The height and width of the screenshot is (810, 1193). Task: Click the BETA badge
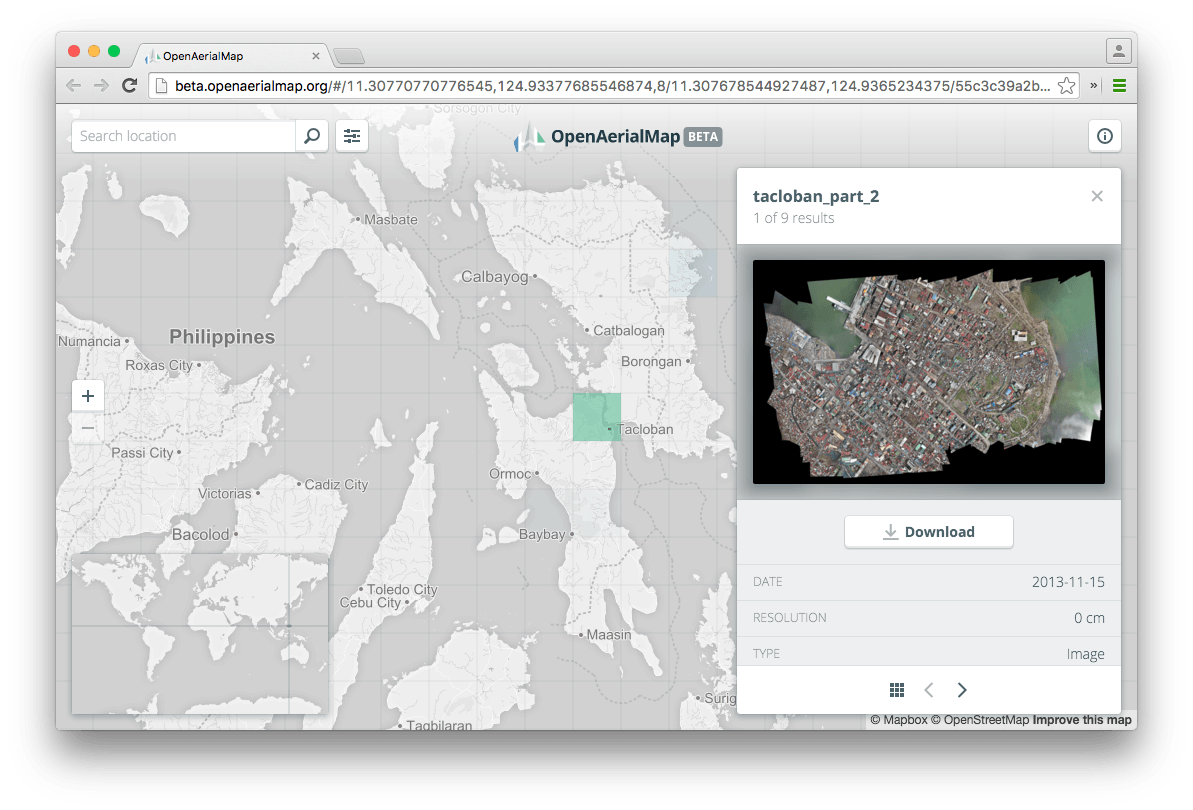[702, 137]
